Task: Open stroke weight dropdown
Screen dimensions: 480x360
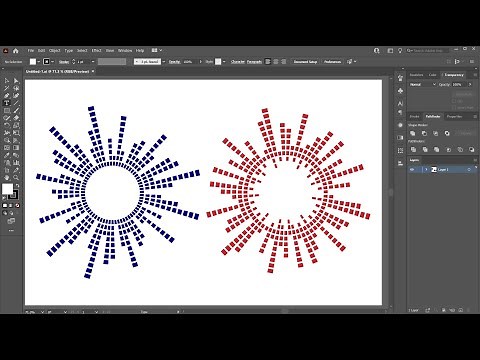Action: (93, 62)
